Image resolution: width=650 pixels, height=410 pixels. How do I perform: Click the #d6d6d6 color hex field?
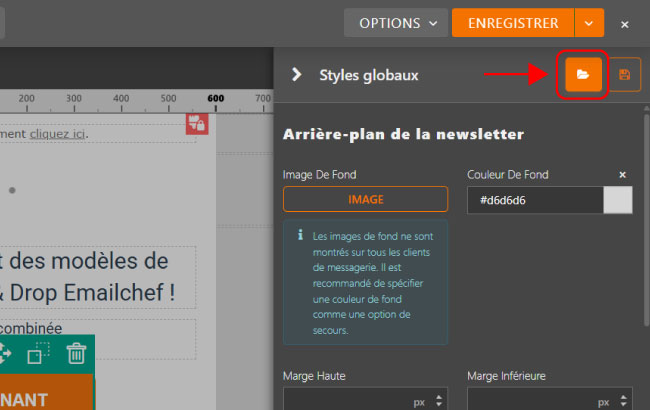point(535,200)
